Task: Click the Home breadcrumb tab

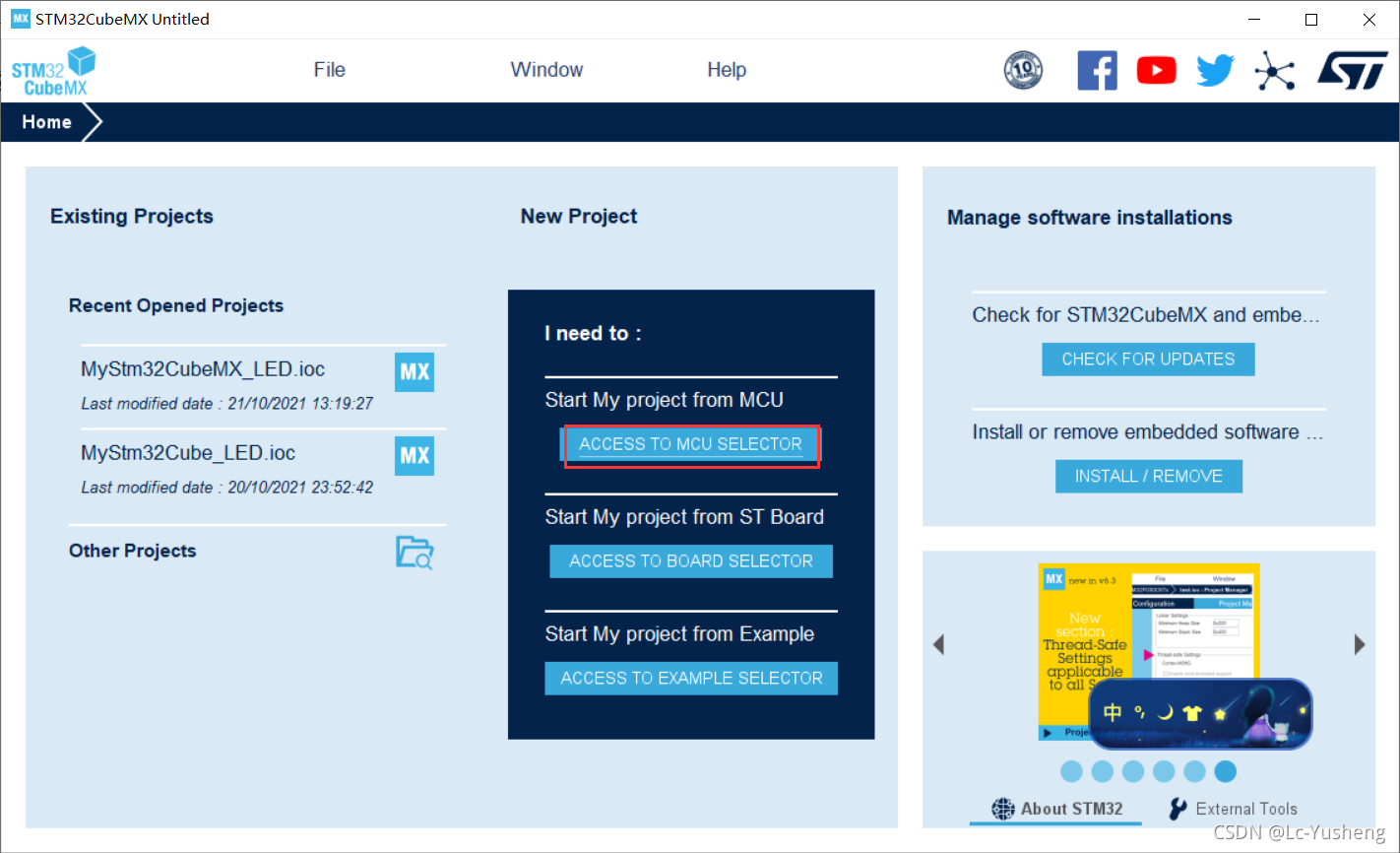Action: (46, 122)
